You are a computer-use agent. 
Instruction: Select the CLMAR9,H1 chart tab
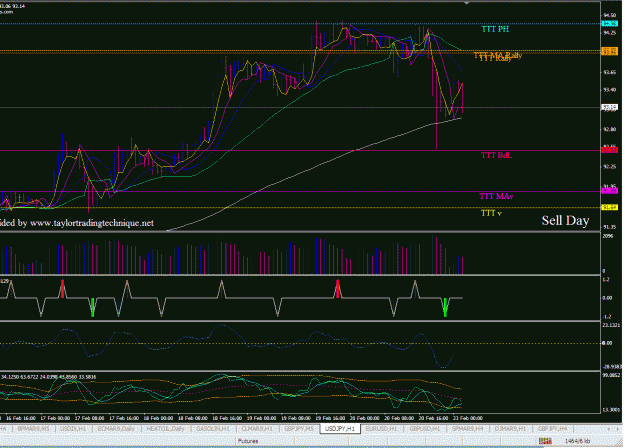click(257, 429)
